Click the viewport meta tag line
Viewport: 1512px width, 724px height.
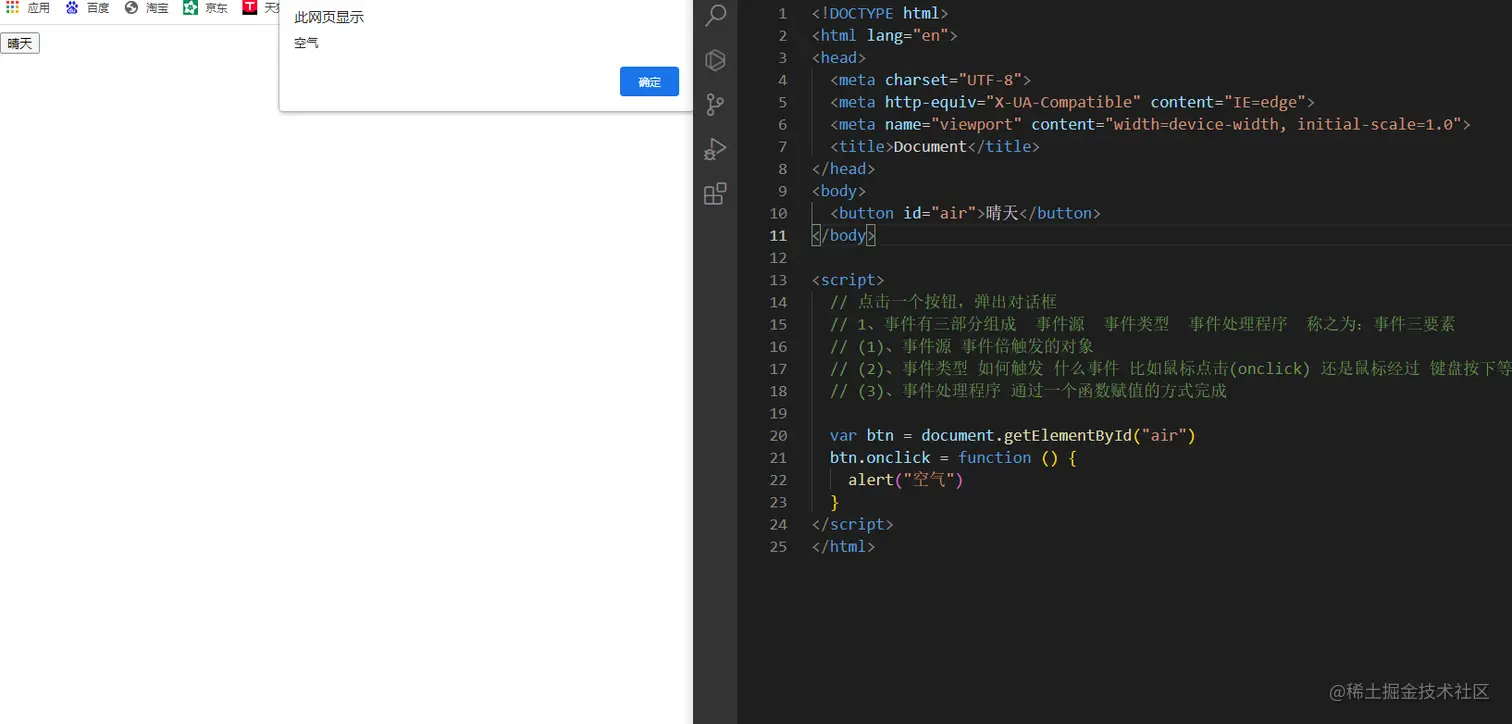coord(1150,124)
